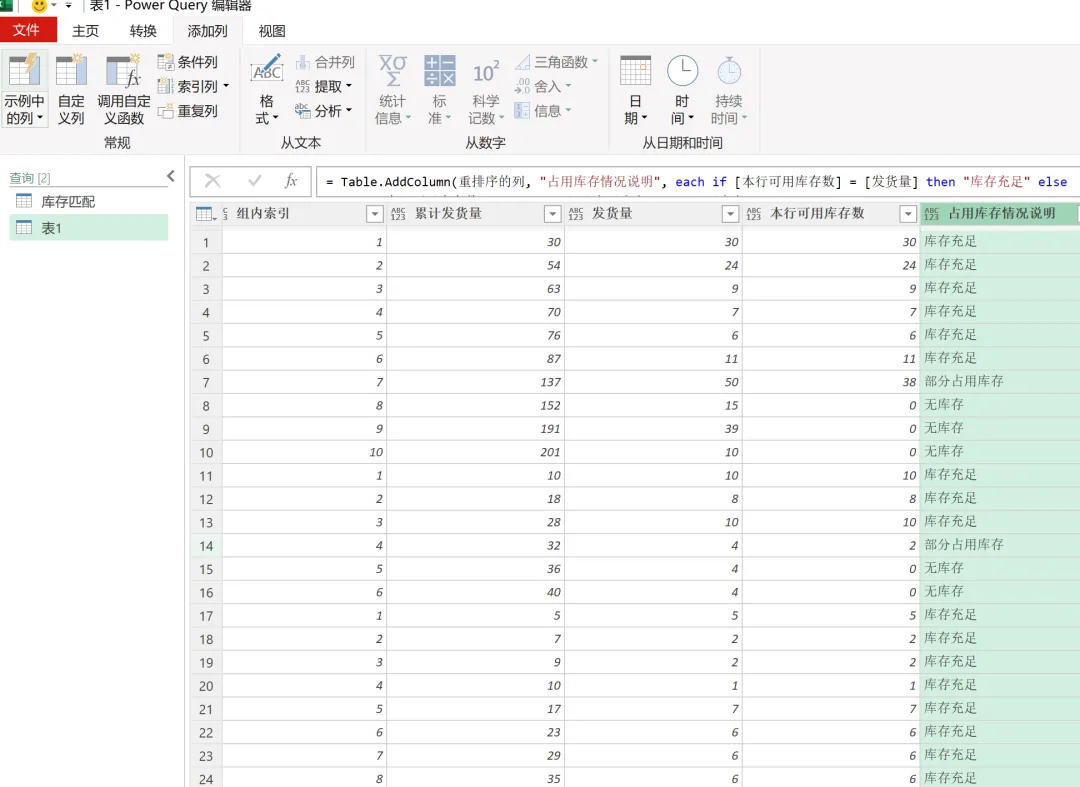Click the Duplicate Column (重复列) button

(x=188, y=111)
